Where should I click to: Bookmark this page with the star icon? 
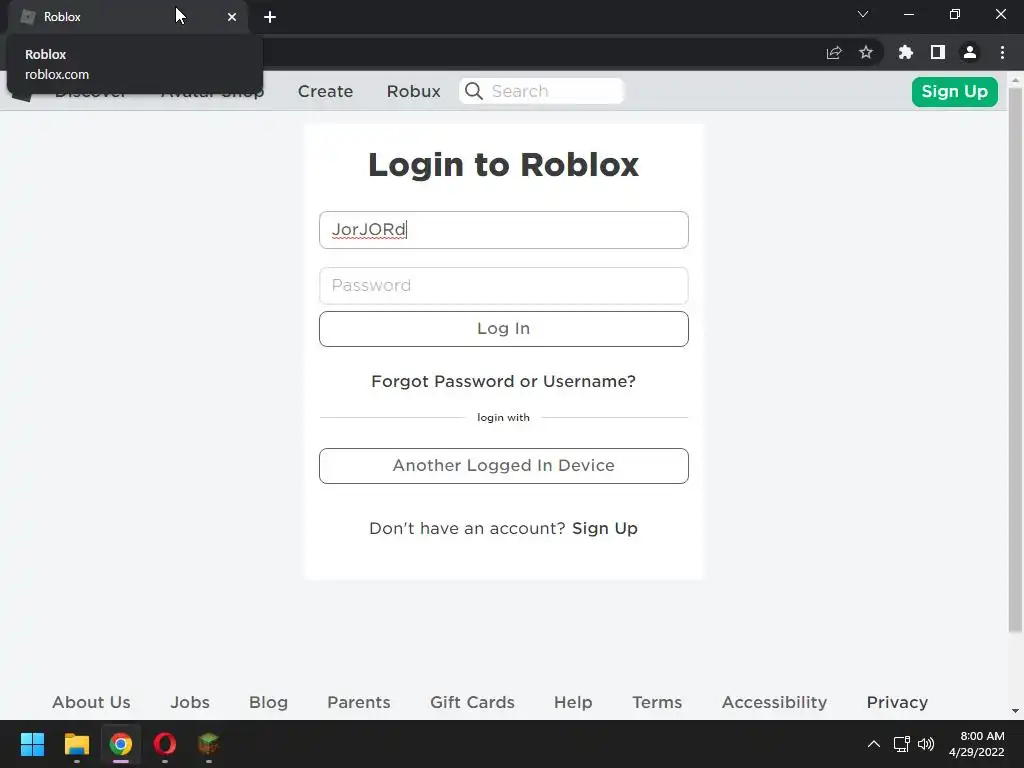click(866, 52)
